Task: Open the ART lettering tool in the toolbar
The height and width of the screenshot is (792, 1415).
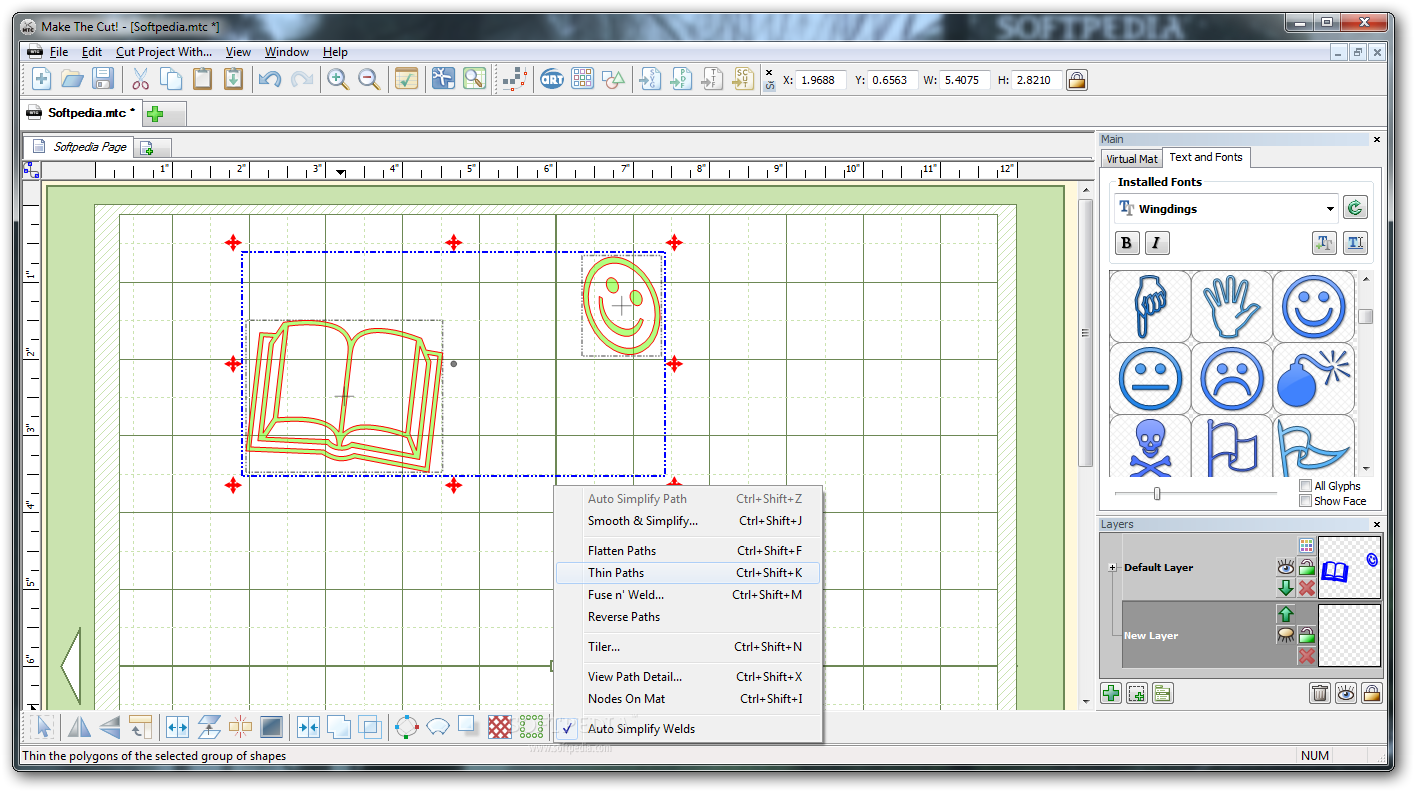Action: pyautogui.click(x=551, y=79)
